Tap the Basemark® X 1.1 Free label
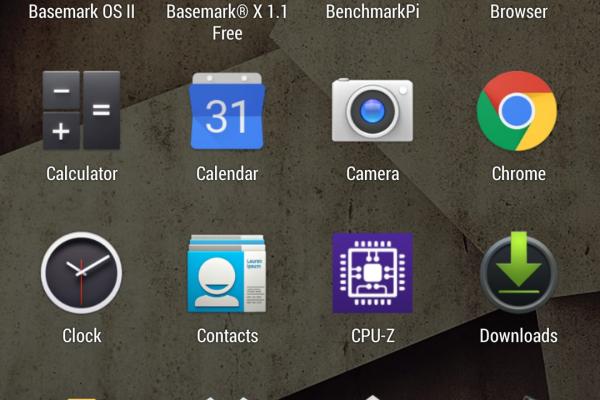The image size is (600, 400). coord(227,22)
